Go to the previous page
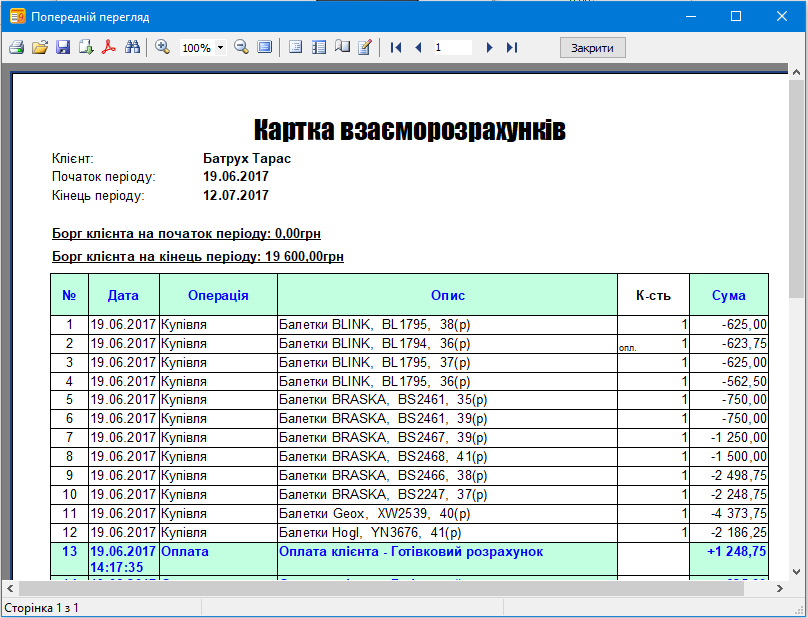This screenshot has width=808, height=618. (x=418, y=47)
